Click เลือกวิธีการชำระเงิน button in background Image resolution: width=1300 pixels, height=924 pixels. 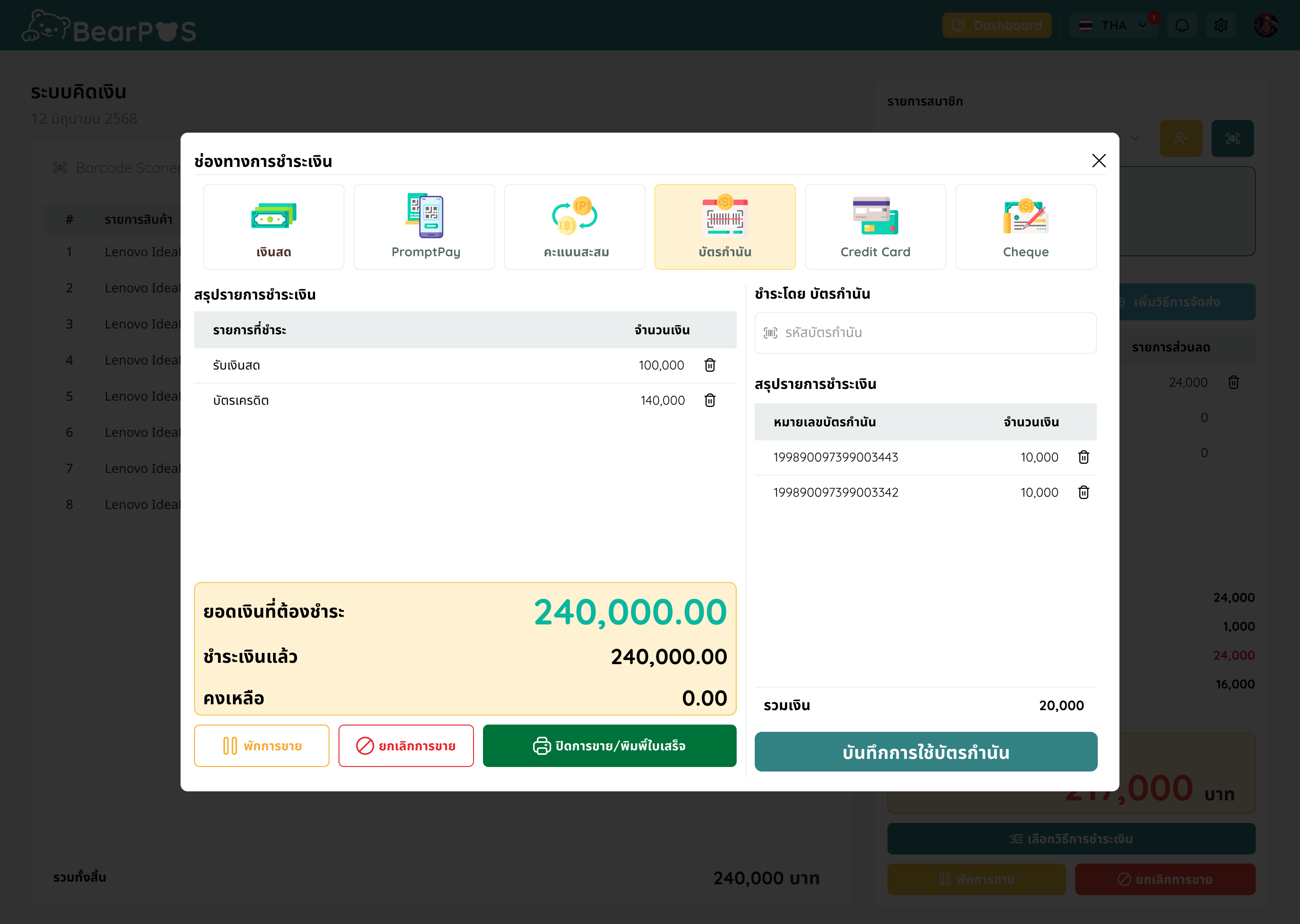(x=1071, y=839)
